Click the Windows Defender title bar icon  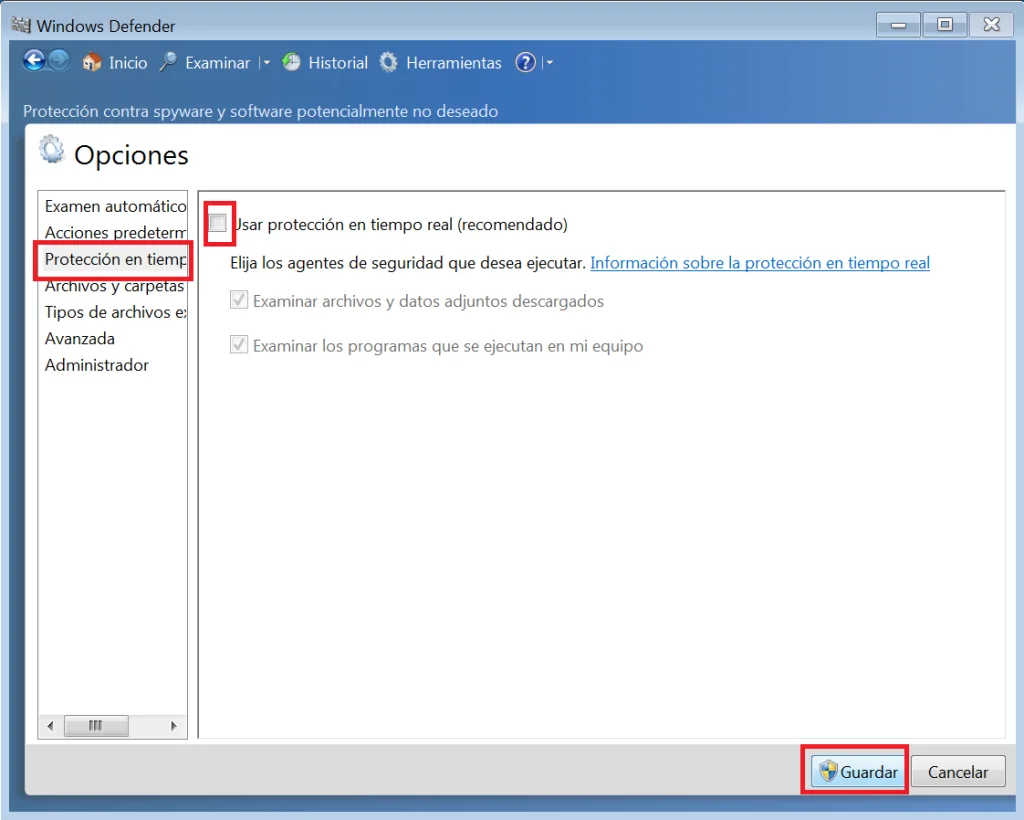(x=20, y=24)
